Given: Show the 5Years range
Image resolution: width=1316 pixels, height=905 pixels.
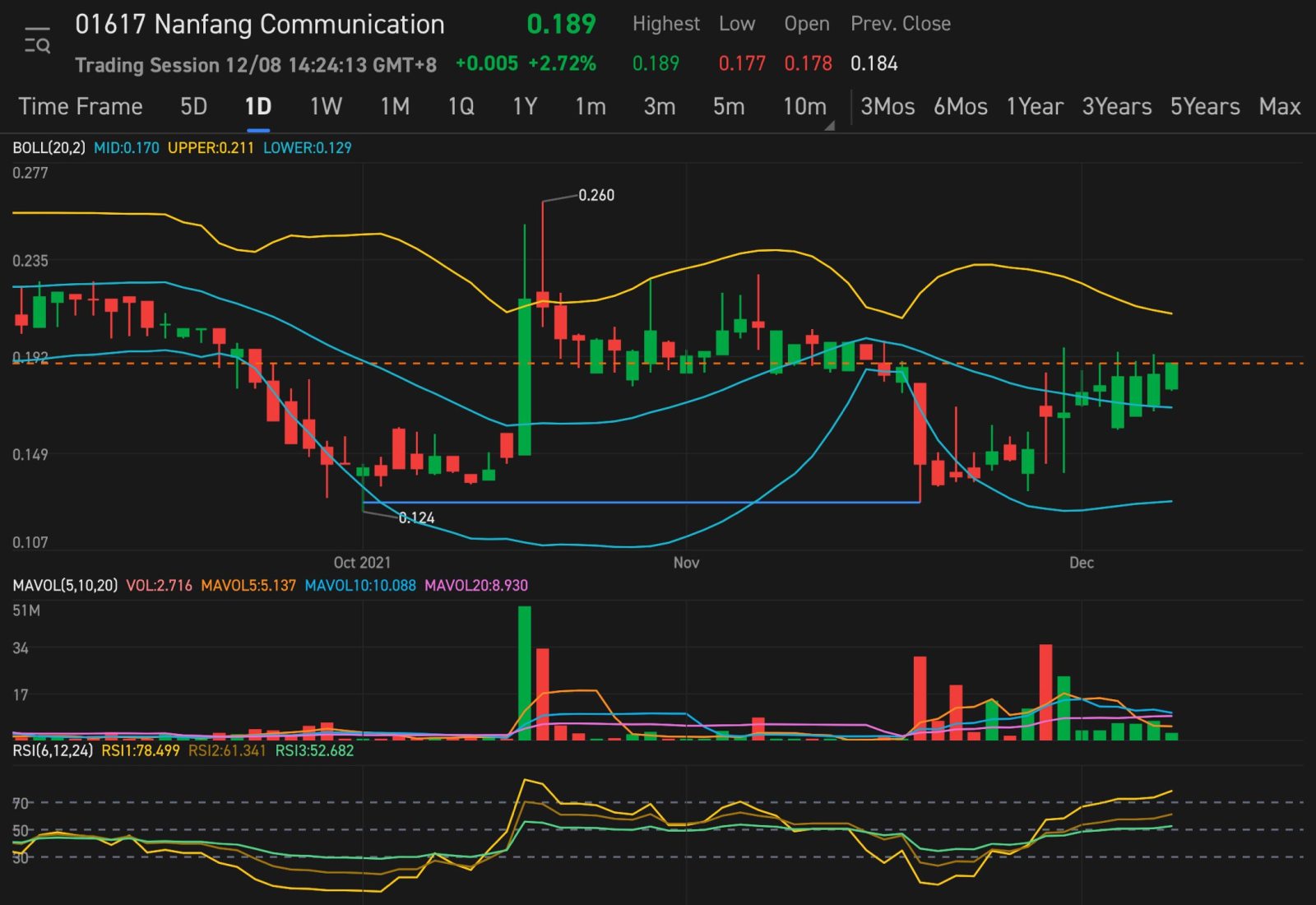Looking at the screenshot, I should click(1205, 107).
